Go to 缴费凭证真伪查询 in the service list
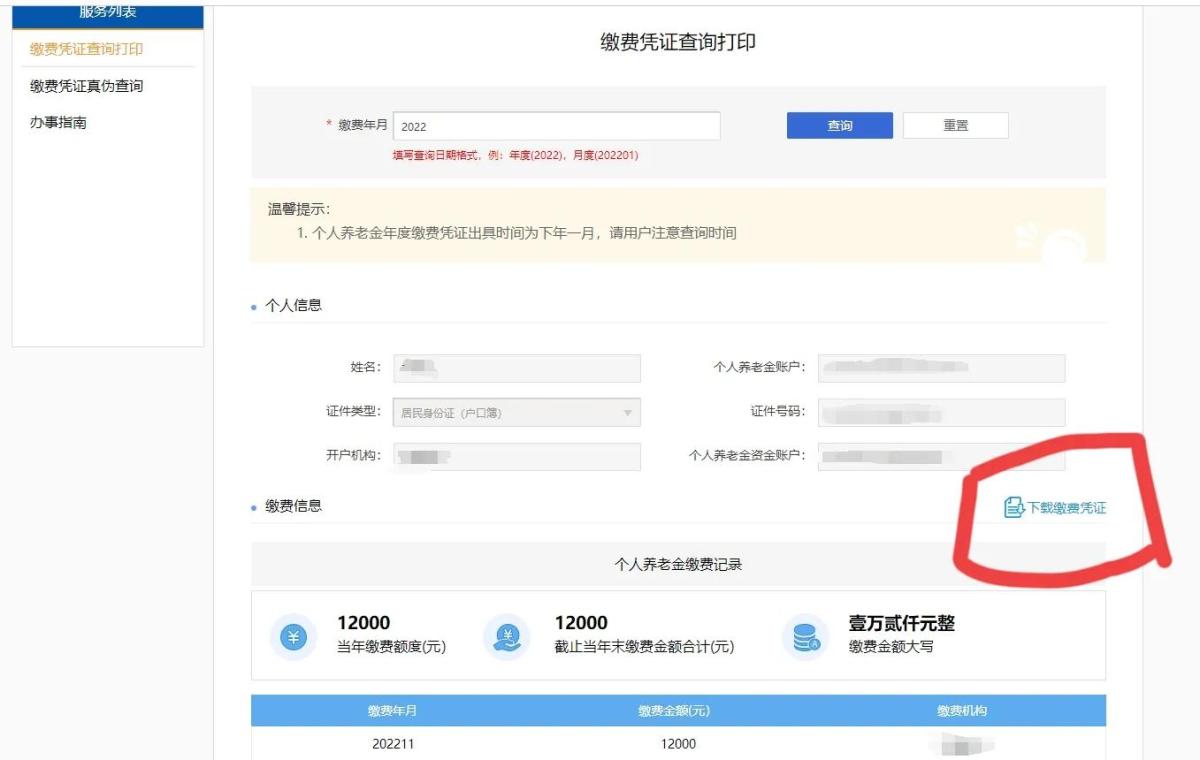Viewport: 1200px width, 760px height. (x=87, y=86)
